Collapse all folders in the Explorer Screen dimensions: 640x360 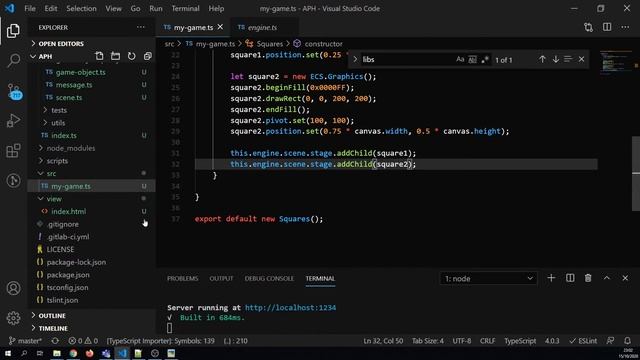pos(147,56)
